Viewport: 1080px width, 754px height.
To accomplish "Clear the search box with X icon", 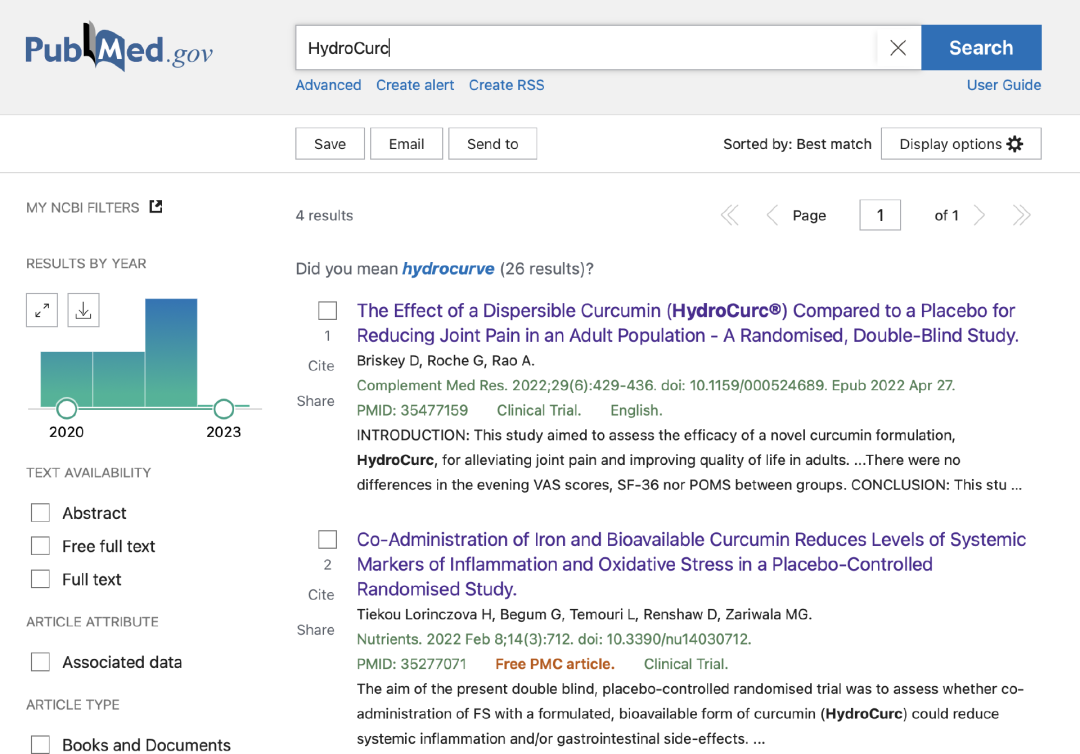I will coord(898,48).
